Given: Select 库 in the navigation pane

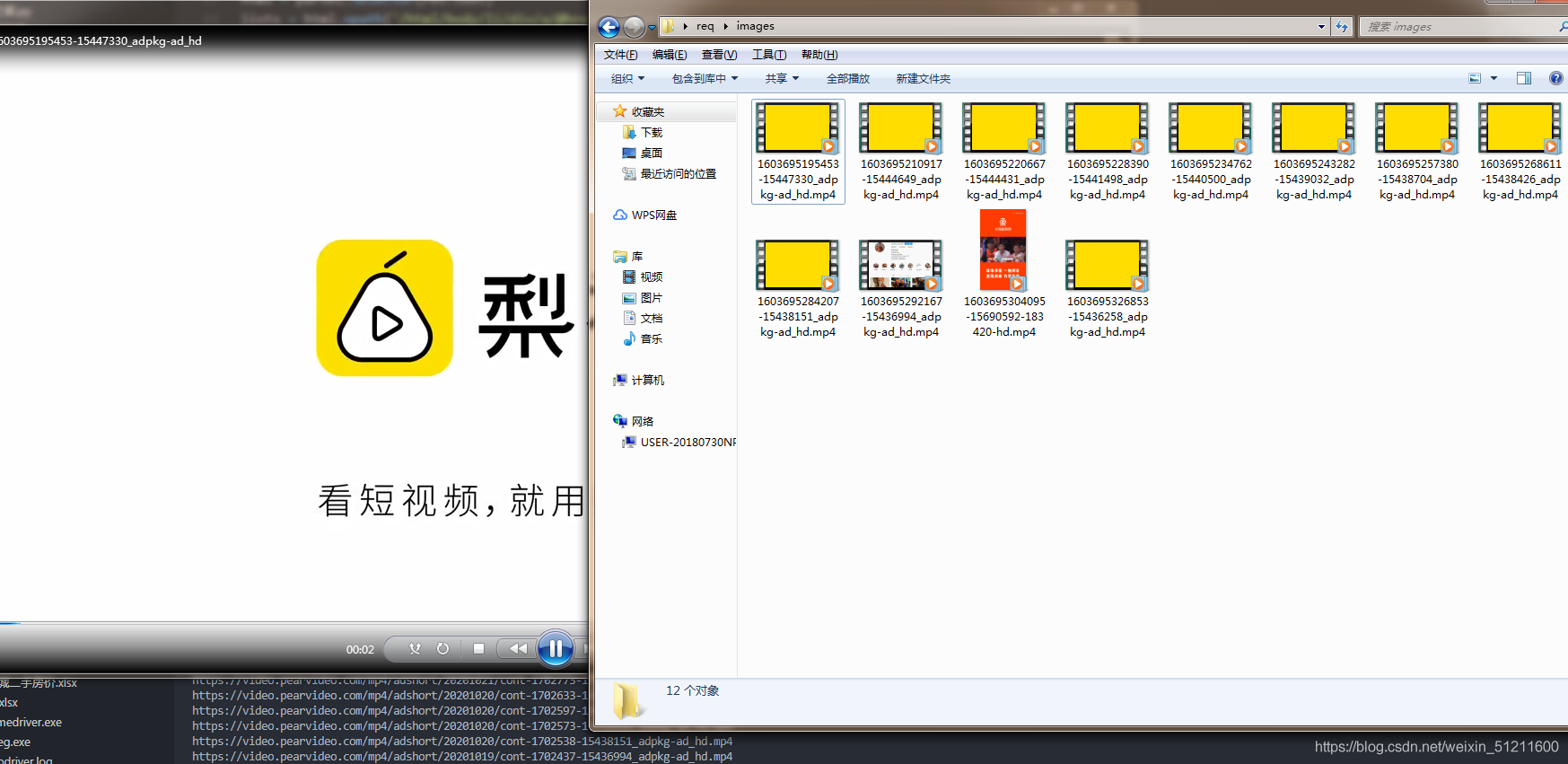Looking at the screenshot, I should tap(628, 257).
